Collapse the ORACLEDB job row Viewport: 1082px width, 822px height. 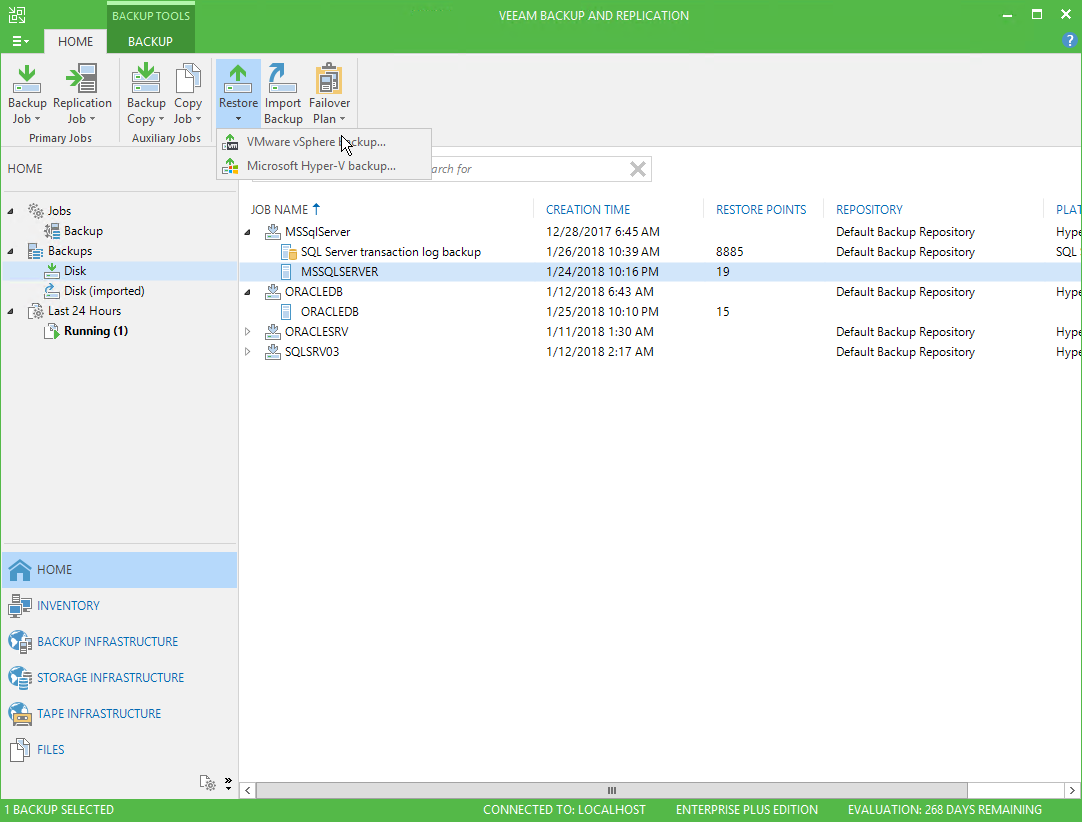coord(248,293)
